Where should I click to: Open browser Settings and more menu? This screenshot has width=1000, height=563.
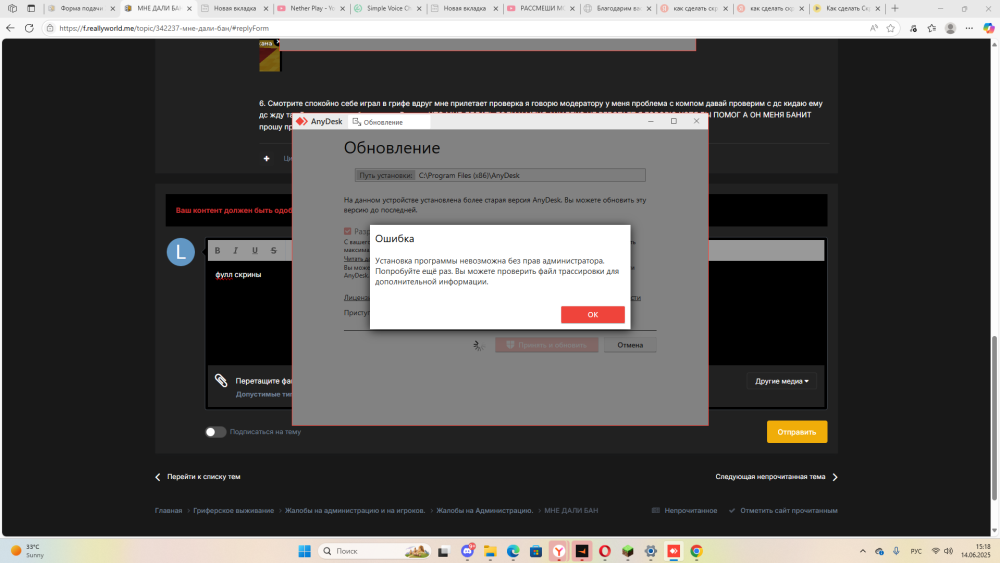(x=969, y=28)
